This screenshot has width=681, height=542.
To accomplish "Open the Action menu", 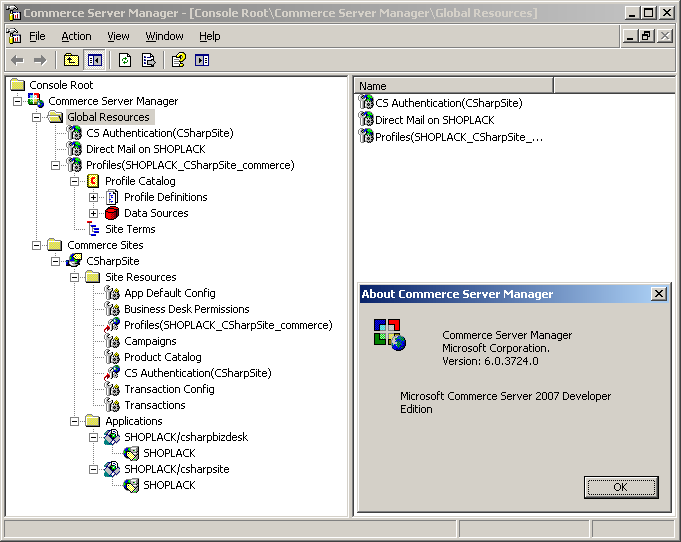I will (x=76, y=36).
